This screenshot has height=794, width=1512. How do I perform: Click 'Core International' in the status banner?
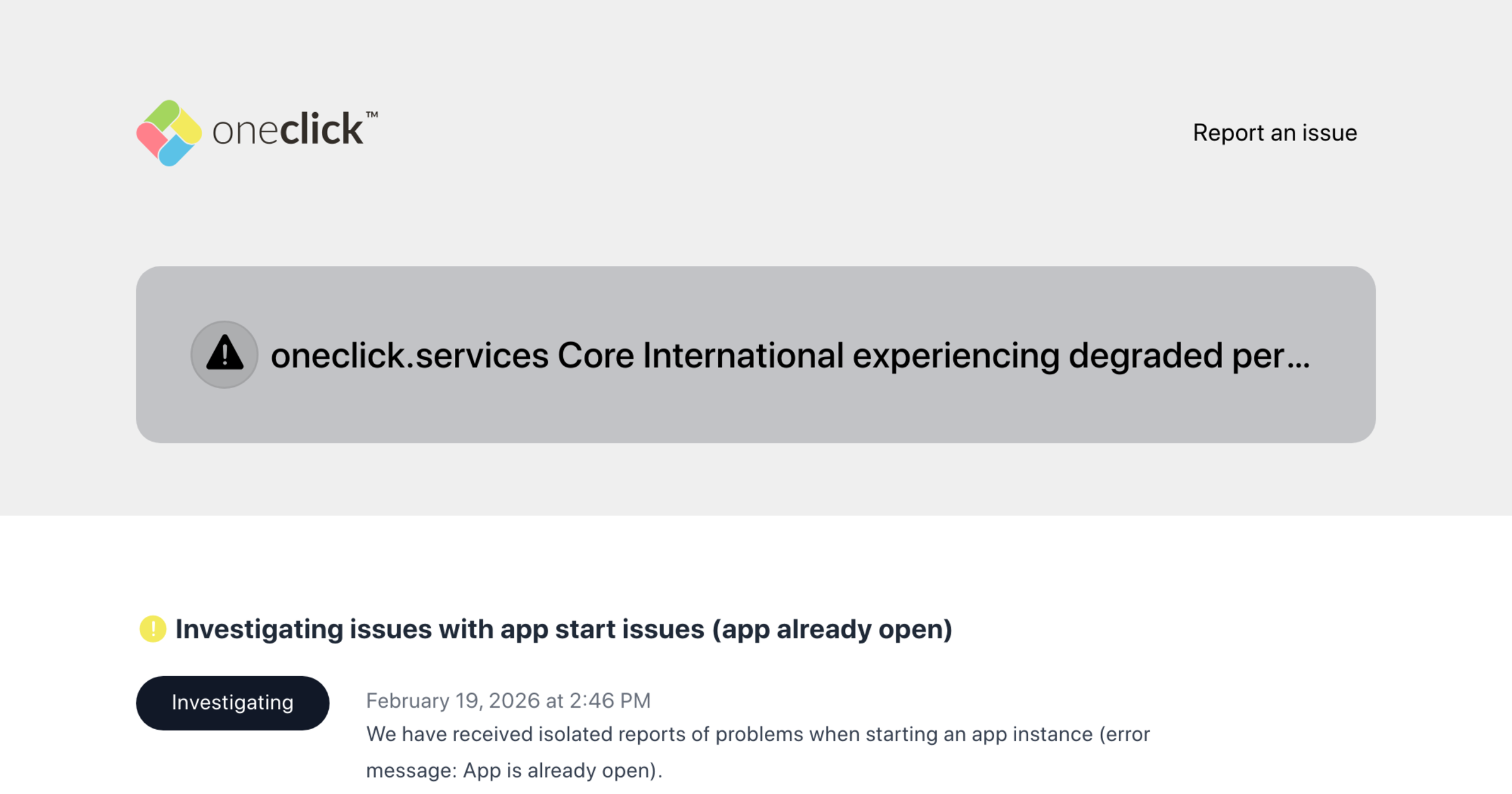click(x=700, y=355)
